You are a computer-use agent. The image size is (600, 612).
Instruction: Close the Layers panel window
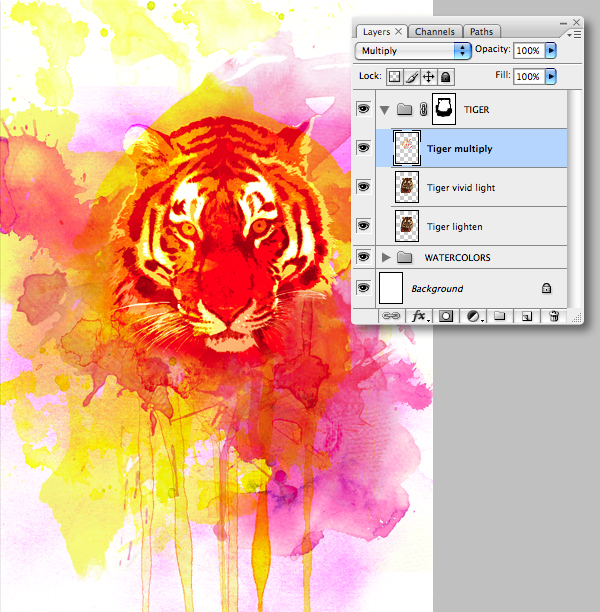[x=576, y=23]
